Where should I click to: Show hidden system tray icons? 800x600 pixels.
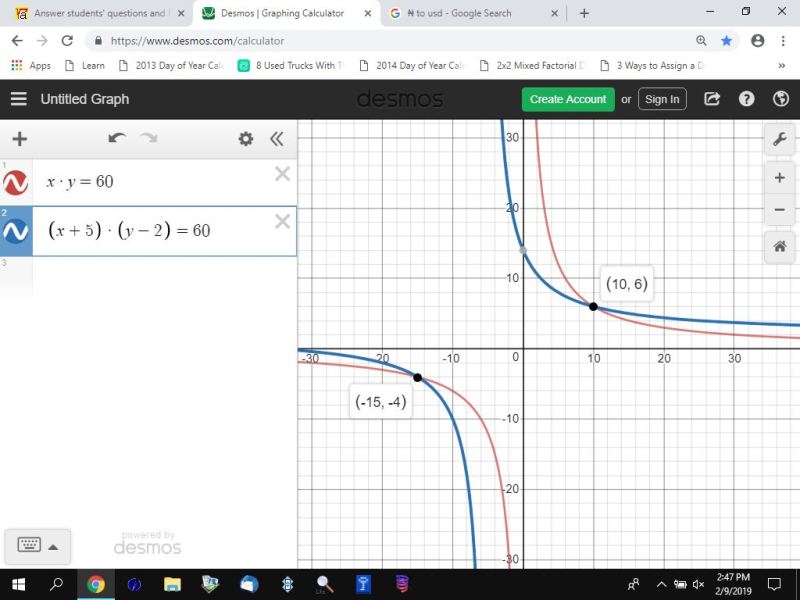pos(661,584)
